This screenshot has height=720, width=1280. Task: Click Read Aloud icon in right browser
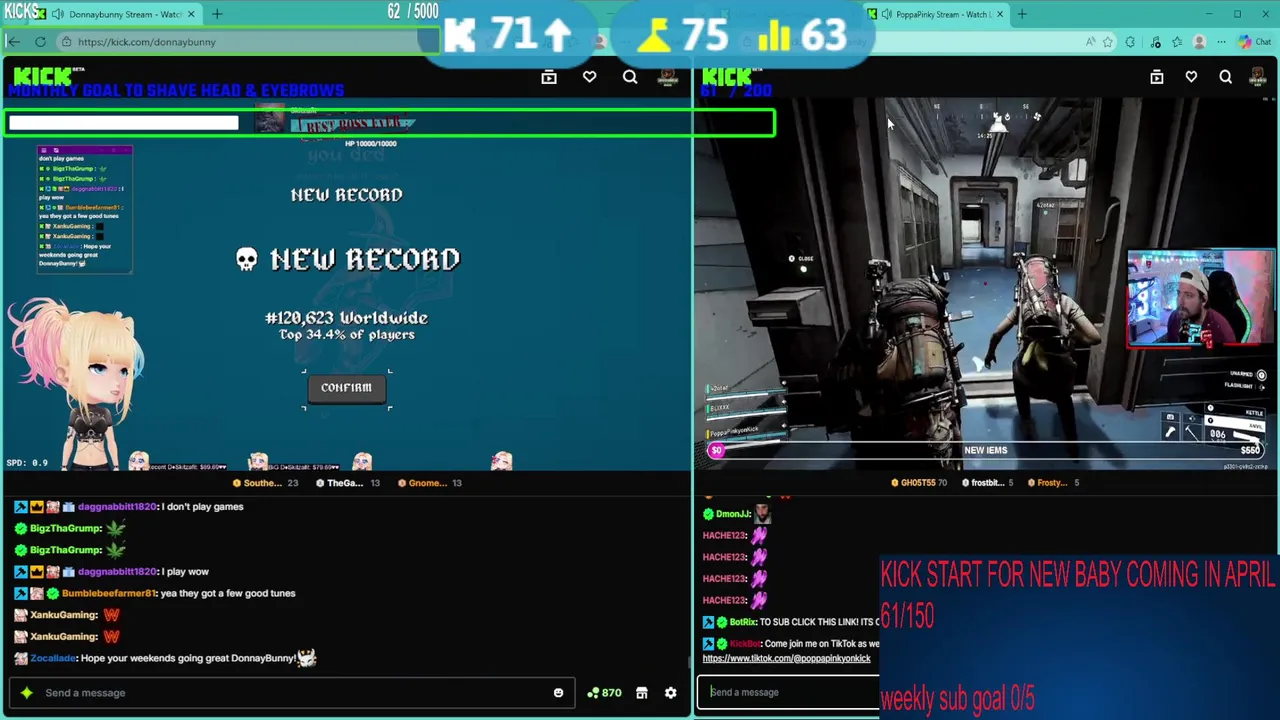click(x=1090, y=42)
